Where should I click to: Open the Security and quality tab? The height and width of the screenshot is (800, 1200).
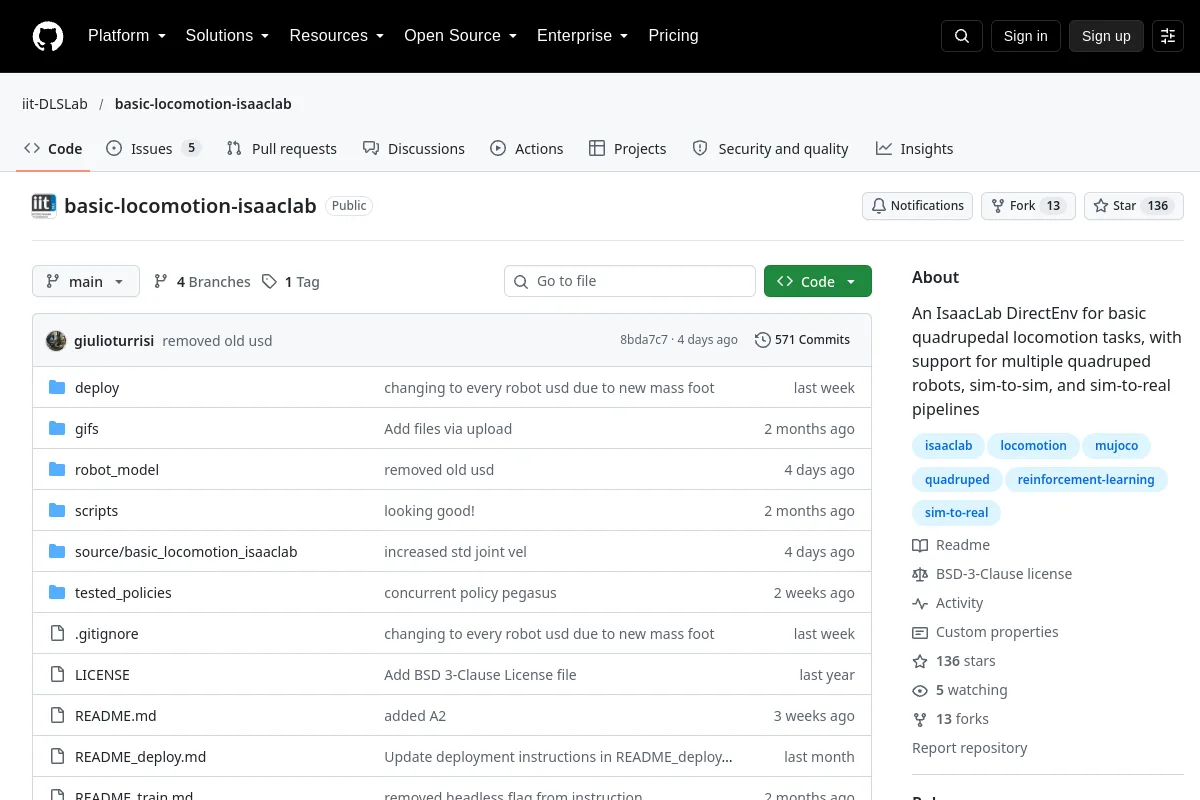[x=771, y=149]
